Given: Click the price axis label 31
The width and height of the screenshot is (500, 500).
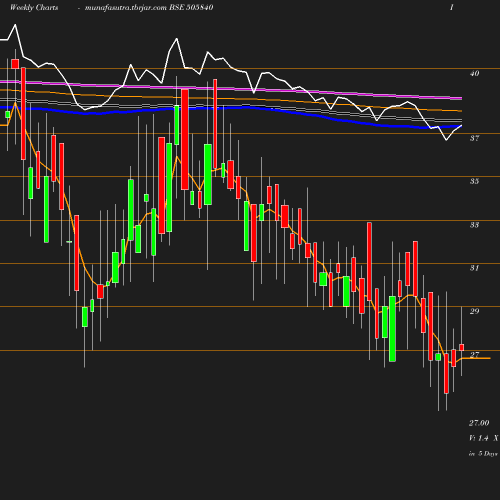Looking at the screenshot, I should tap(474, 268).
